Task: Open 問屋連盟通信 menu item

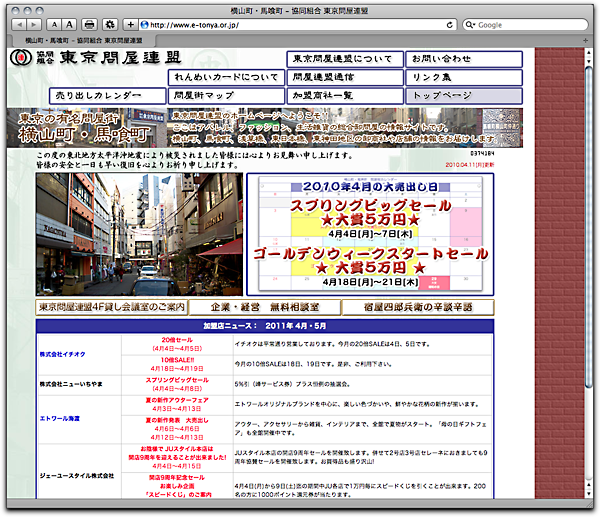Action: [345, 77]
